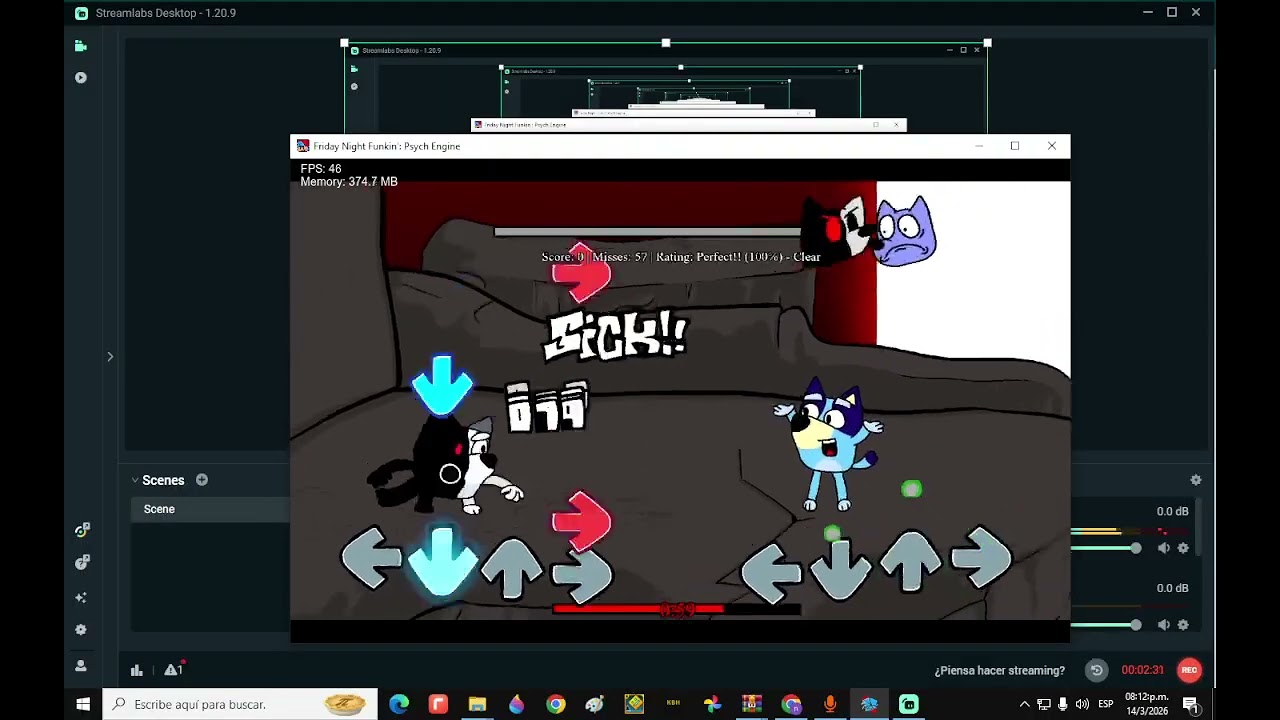Screen dimensions: 1280x720
Task: Switch the ESP keyboard language indicator
Action: click(x=1106, y=704)
